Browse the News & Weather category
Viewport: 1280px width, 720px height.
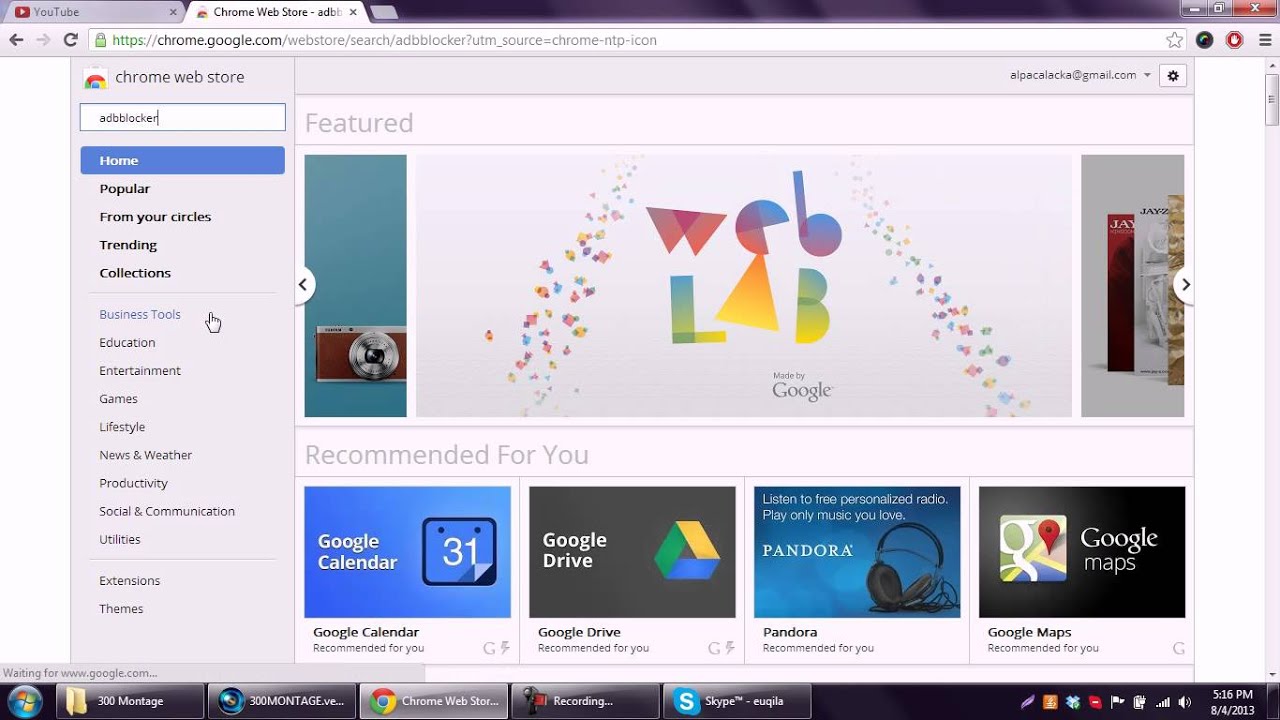tap(145, 454)
